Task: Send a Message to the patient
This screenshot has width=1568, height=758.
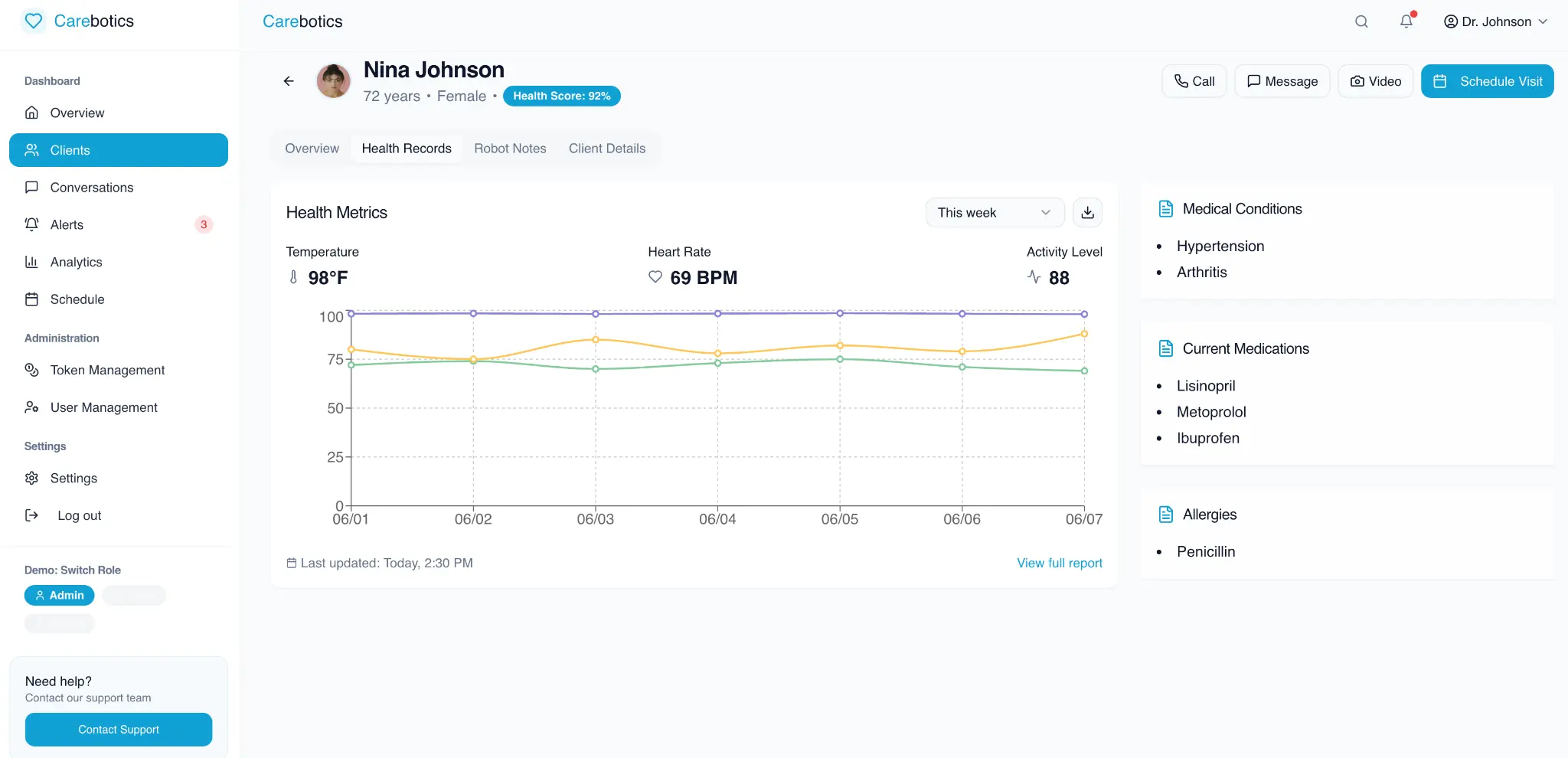Action: [x=1282, y=81]
